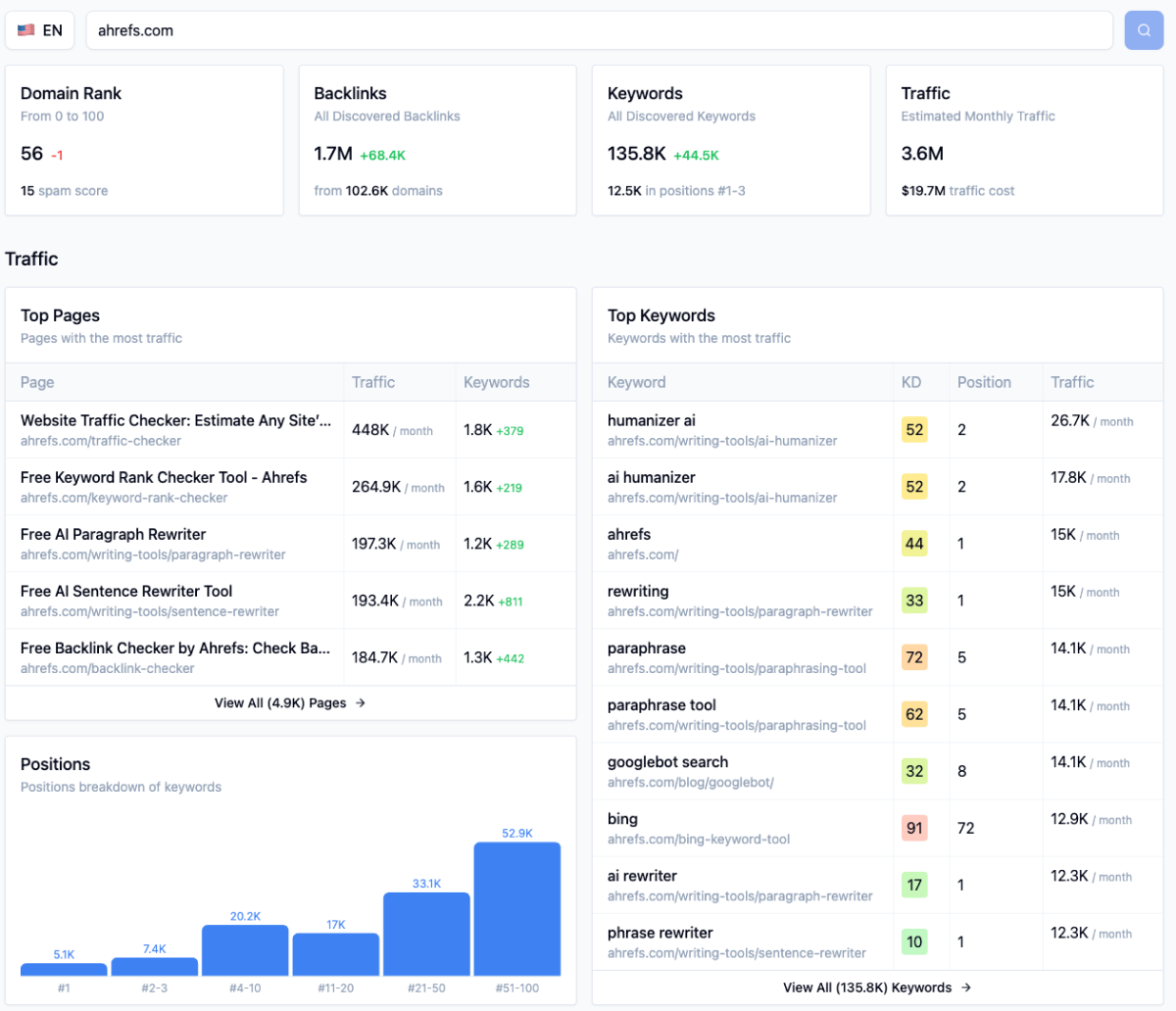Open the EN language selector
This screenshot has width=1176, height=1011.
[40, 30]
